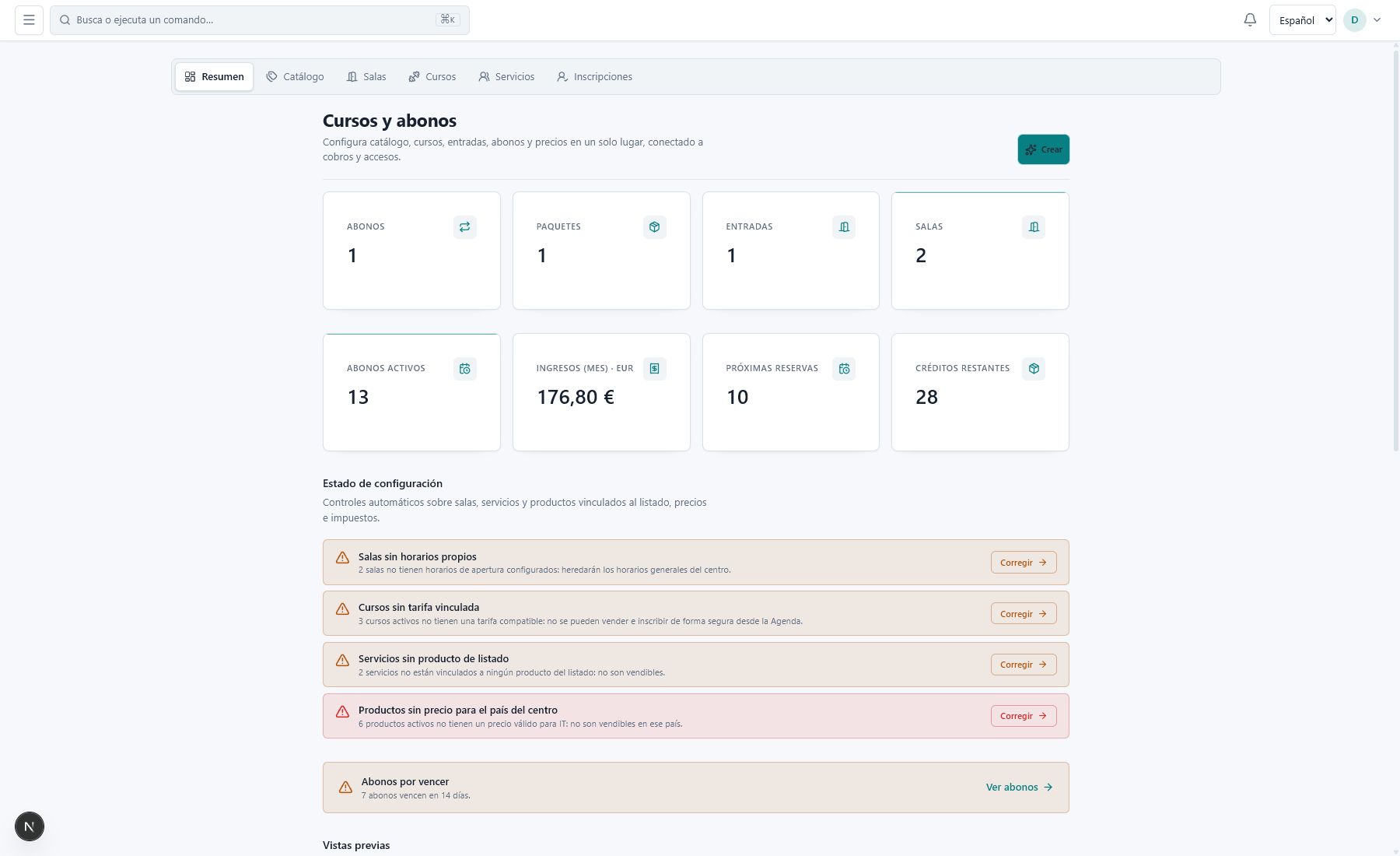Click Corregir for Servicios sin producto de listado

tap(1024, 665)
